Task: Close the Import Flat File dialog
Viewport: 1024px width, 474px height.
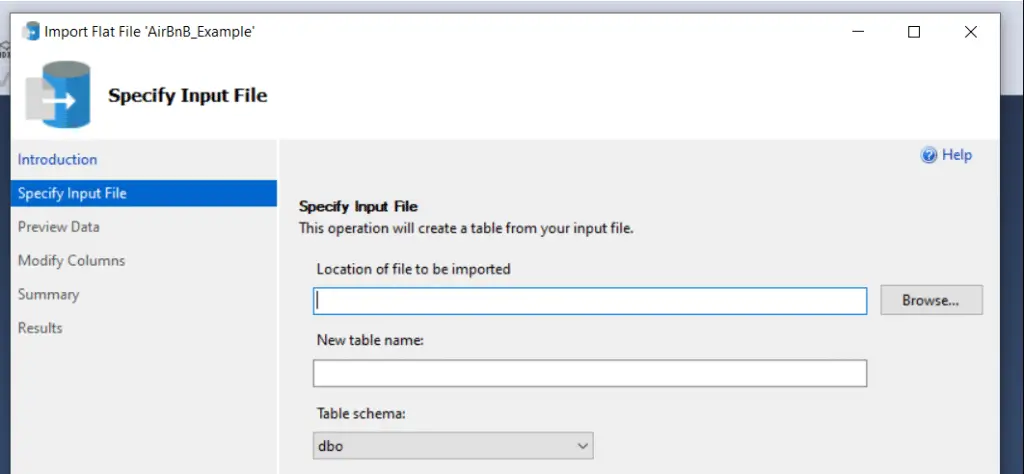Action: coord(970,31)
